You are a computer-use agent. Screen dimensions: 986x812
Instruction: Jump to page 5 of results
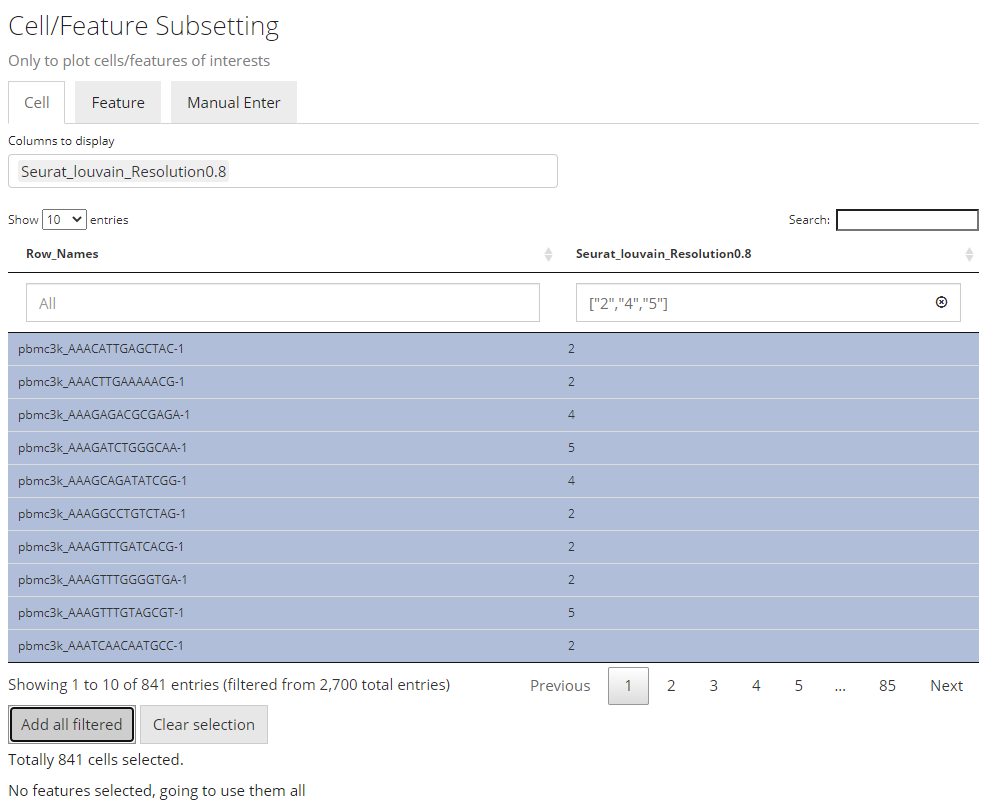click(799, 686)
